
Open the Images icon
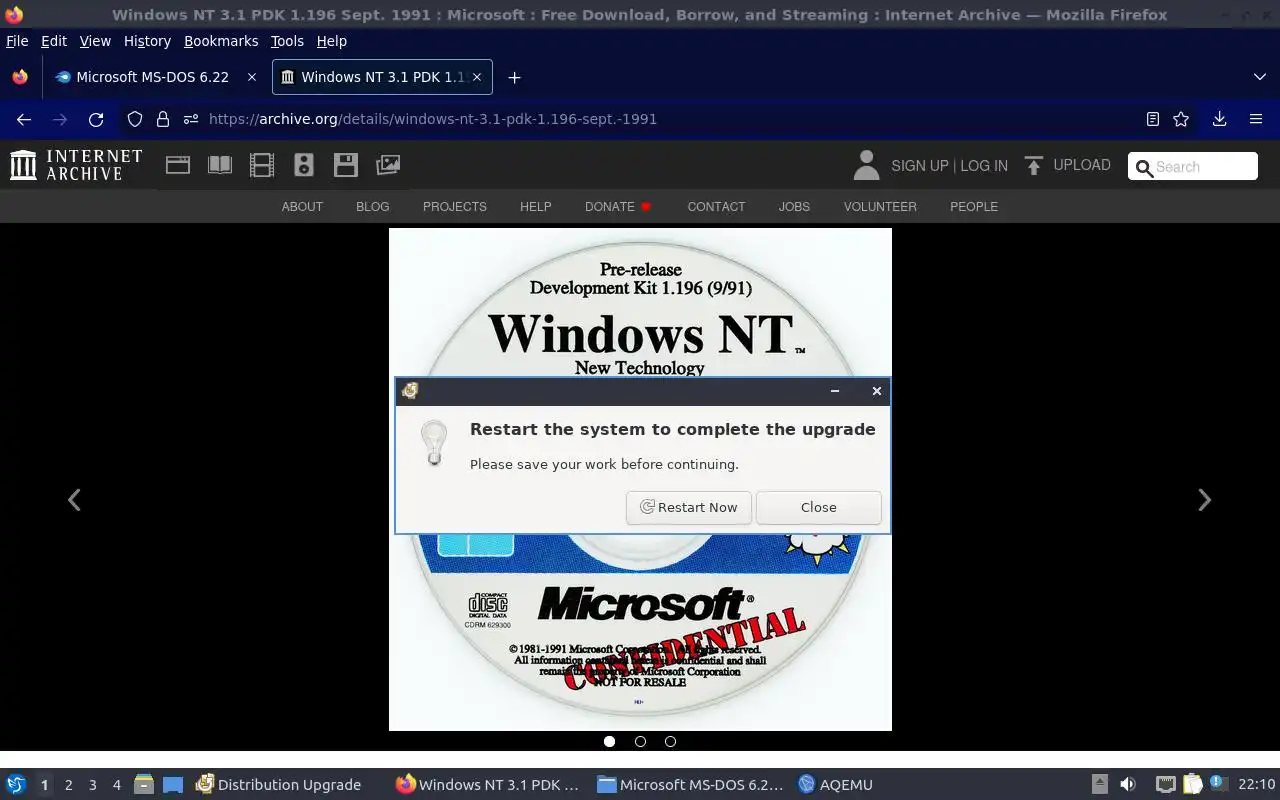tap(388, 165)
